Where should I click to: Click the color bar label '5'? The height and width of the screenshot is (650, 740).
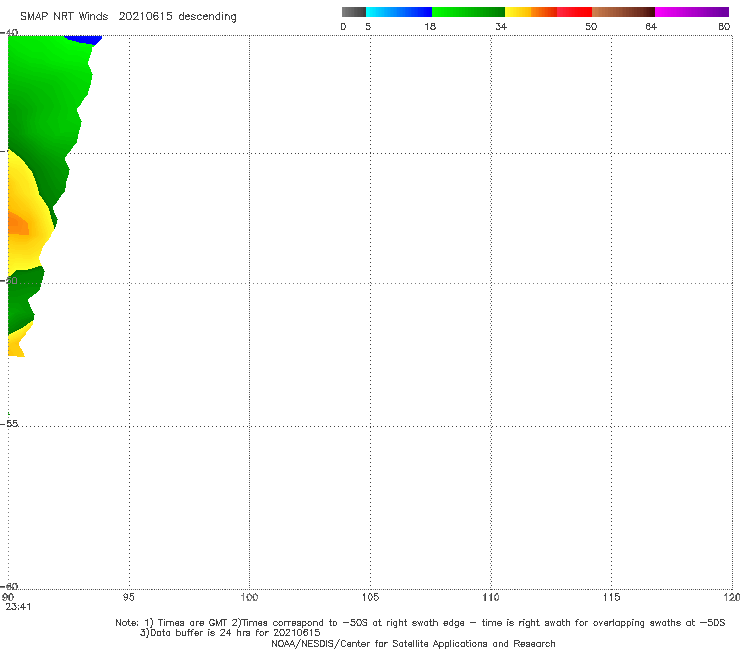coord(368,26)
